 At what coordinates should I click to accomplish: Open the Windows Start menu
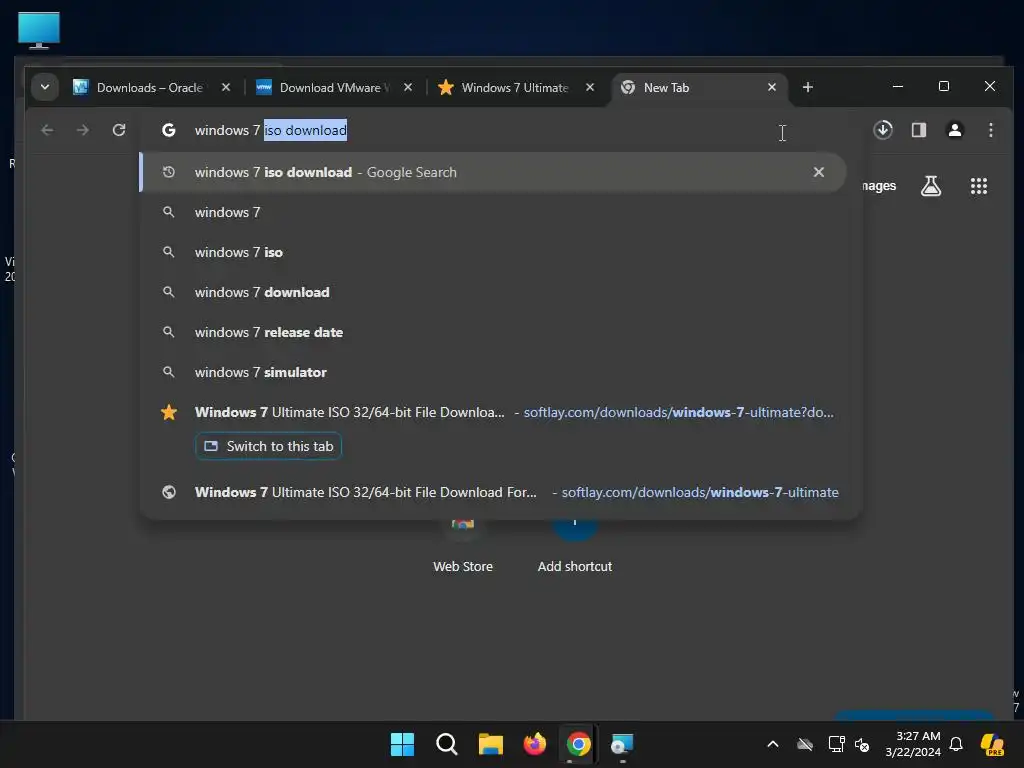pos(402,744)
